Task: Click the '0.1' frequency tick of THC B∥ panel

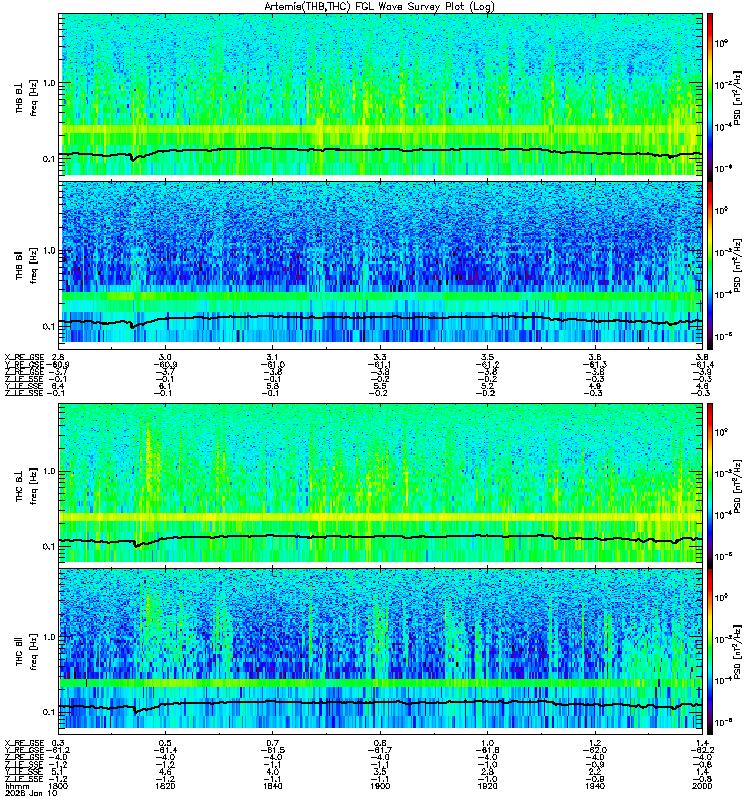Action: point(49,712)
